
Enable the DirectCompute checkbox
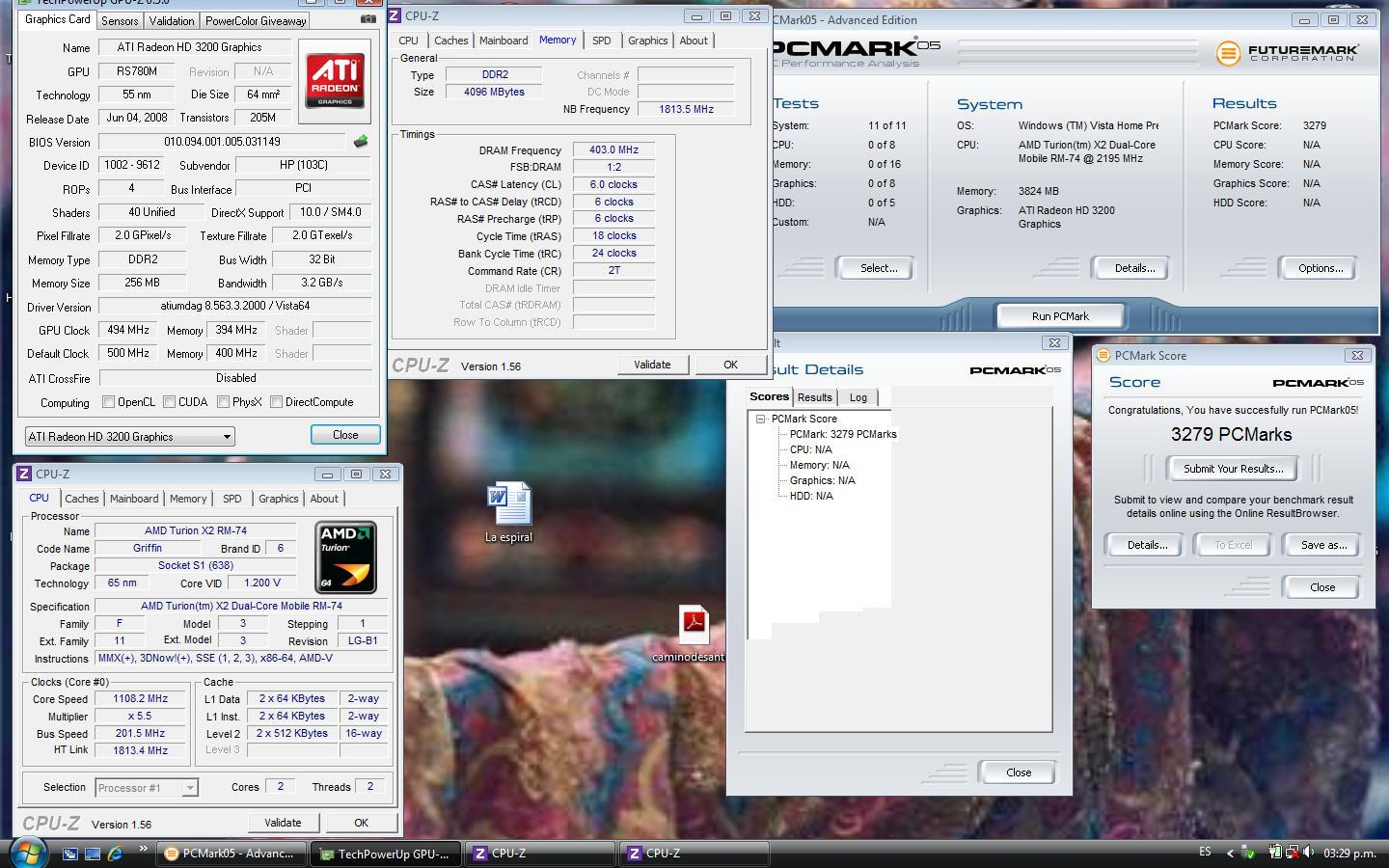277,402
